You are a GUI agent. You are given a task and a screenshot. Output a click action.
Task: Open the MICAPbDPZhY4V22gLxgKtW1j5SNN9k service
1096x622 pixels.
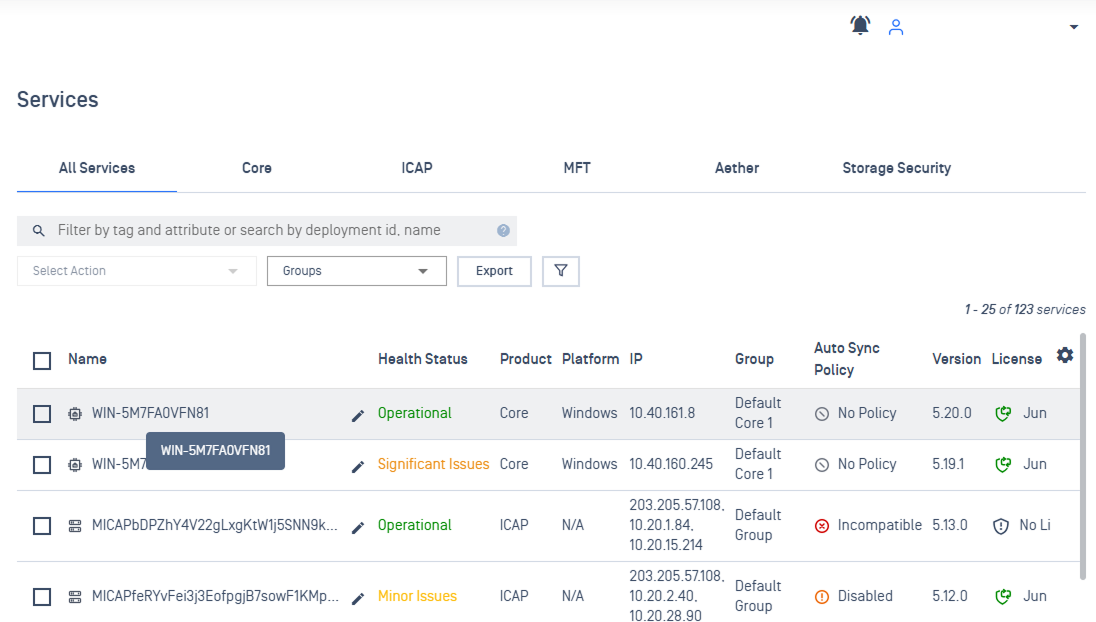pyautogui.click(x=215, y=525)
